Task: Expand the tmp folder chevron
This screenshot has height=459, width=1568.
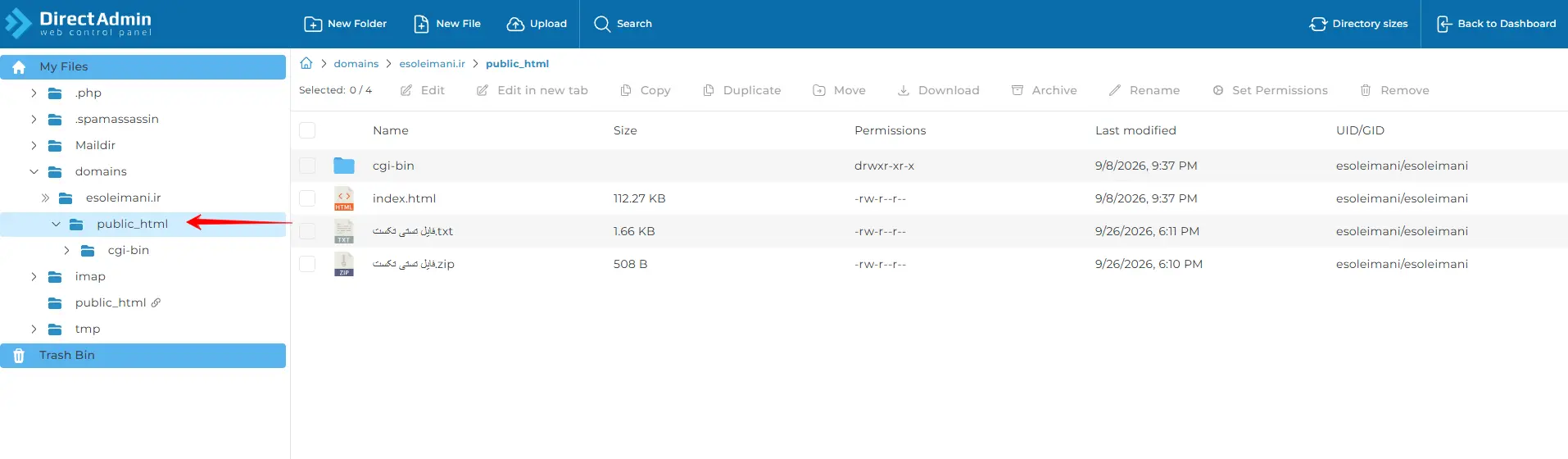Action: tap(34, 329)
